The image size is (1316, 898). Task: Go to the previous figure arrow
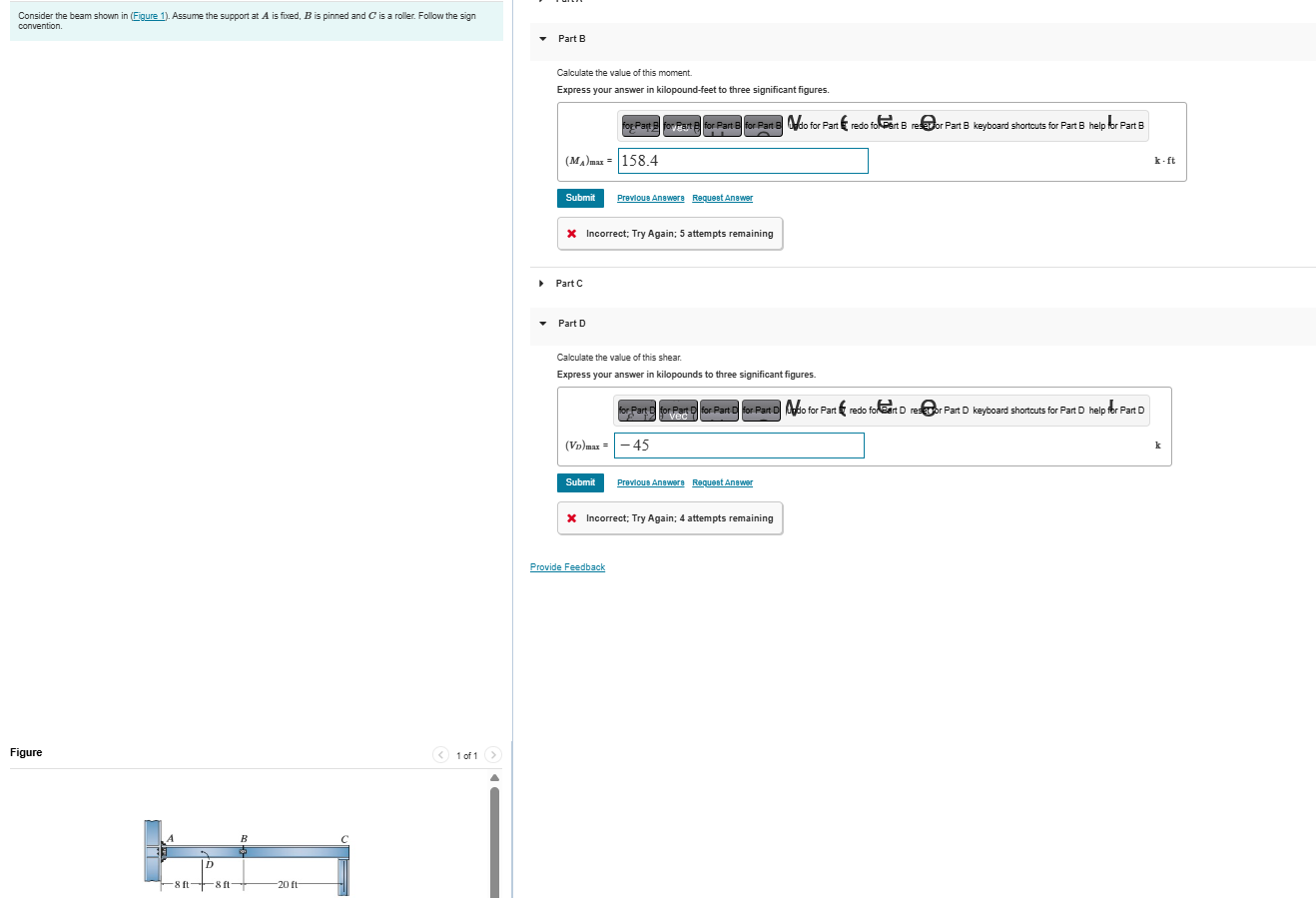click(x=441, y=755)
